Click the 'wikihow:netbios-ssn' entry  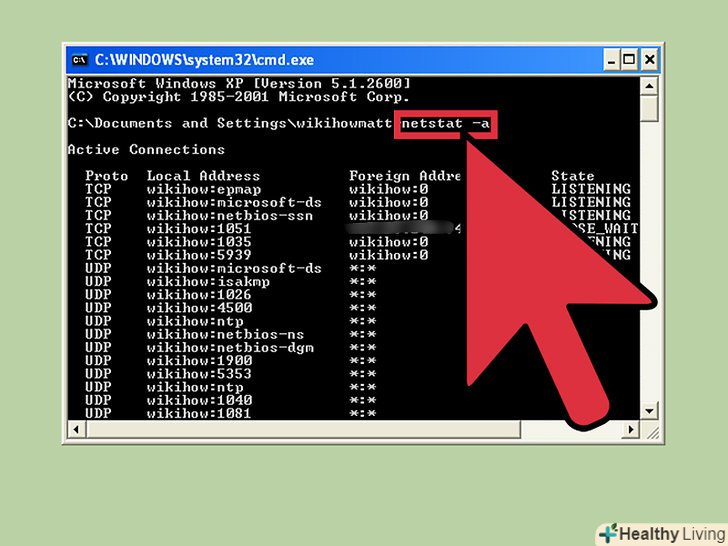(x=230, y=215)
